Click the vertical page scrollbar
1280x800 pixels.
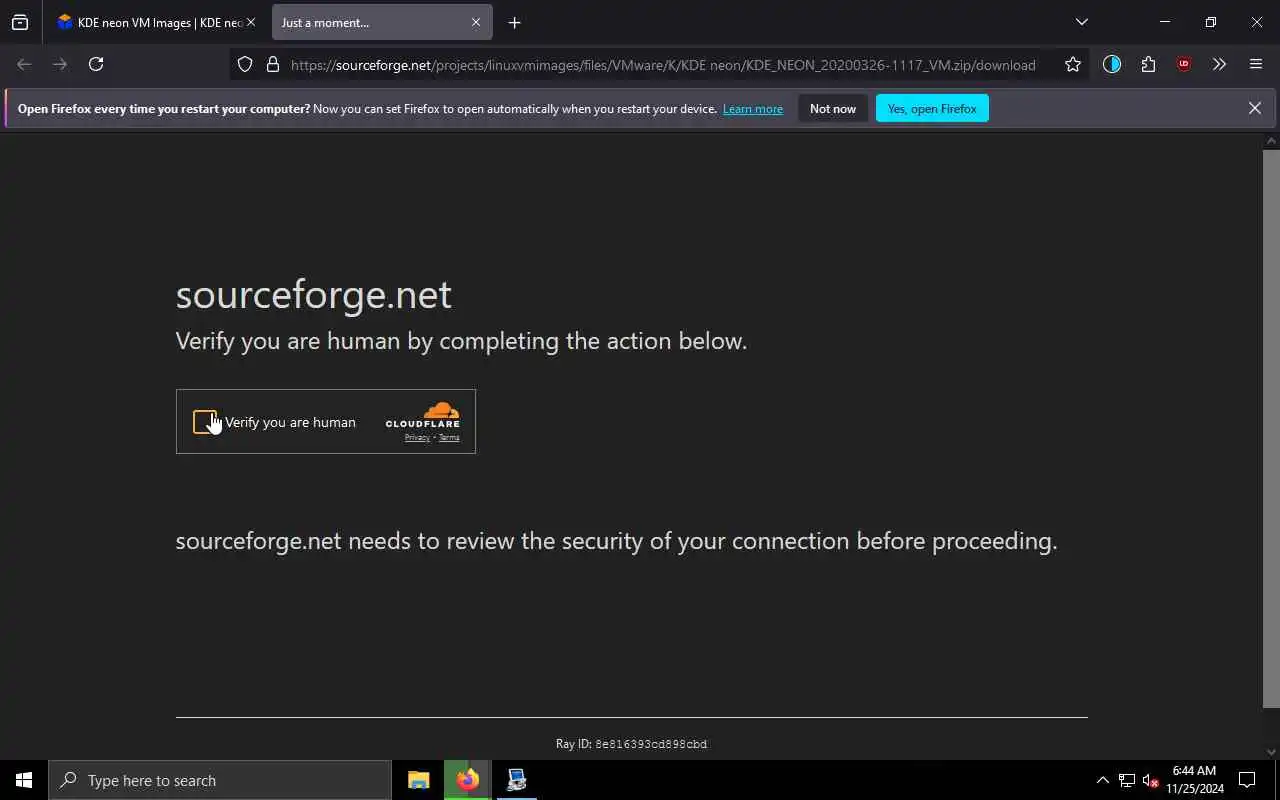tap(1271, 430)
